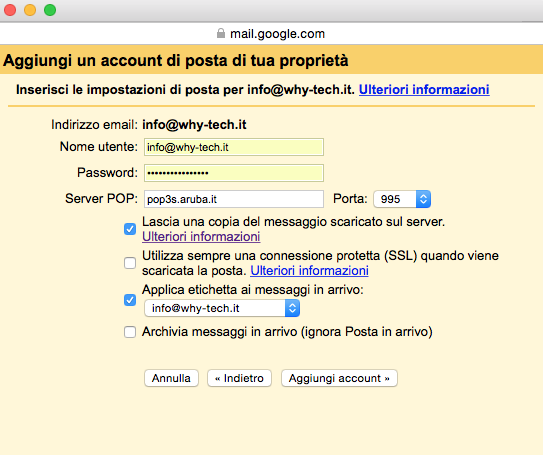Open the Porta 995 dropdown
Screen dimensions: 543x455
(x=402, y=199)
